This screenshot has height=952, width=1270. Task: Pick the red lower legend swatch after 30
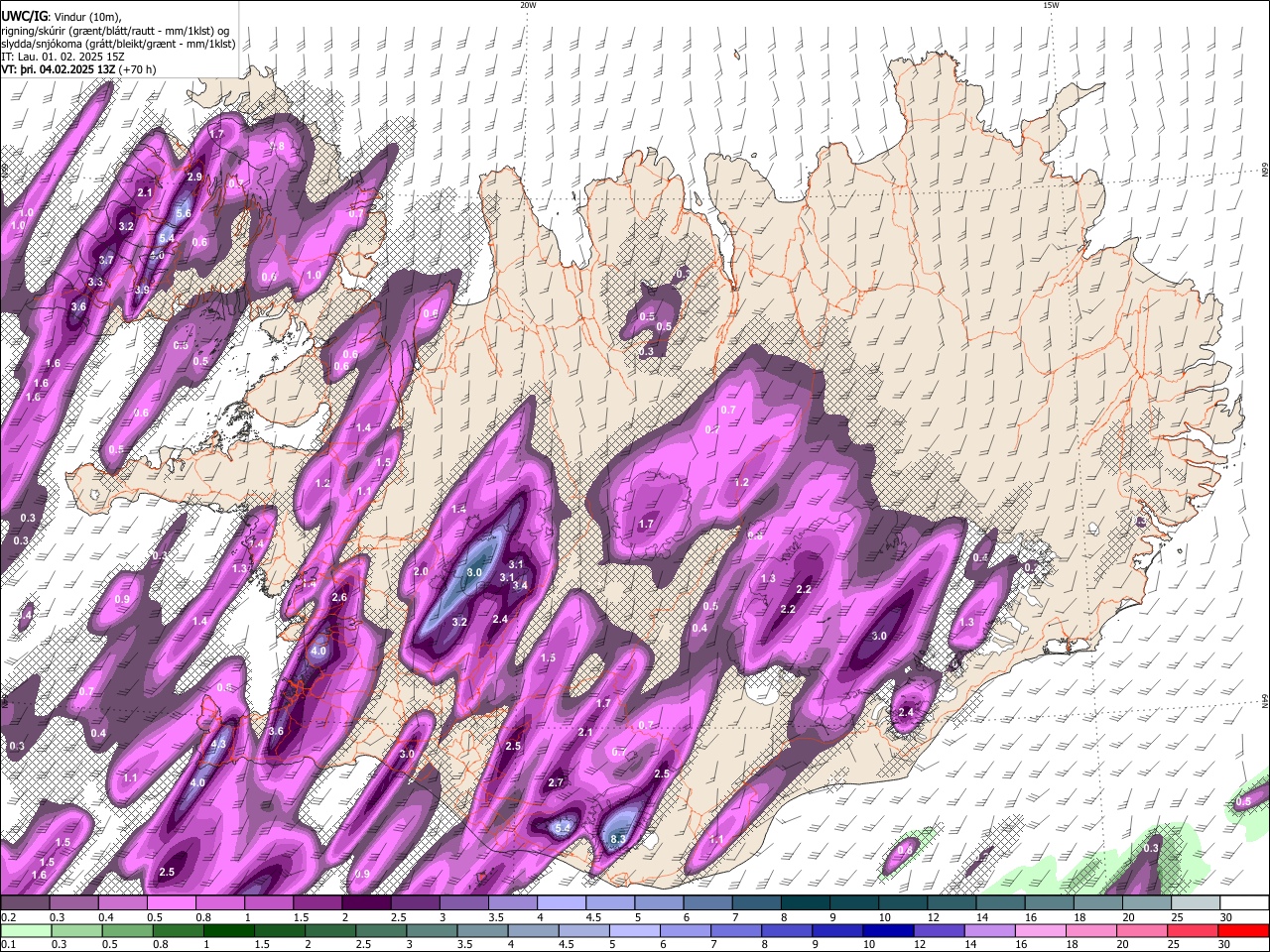coord(1244,930)
